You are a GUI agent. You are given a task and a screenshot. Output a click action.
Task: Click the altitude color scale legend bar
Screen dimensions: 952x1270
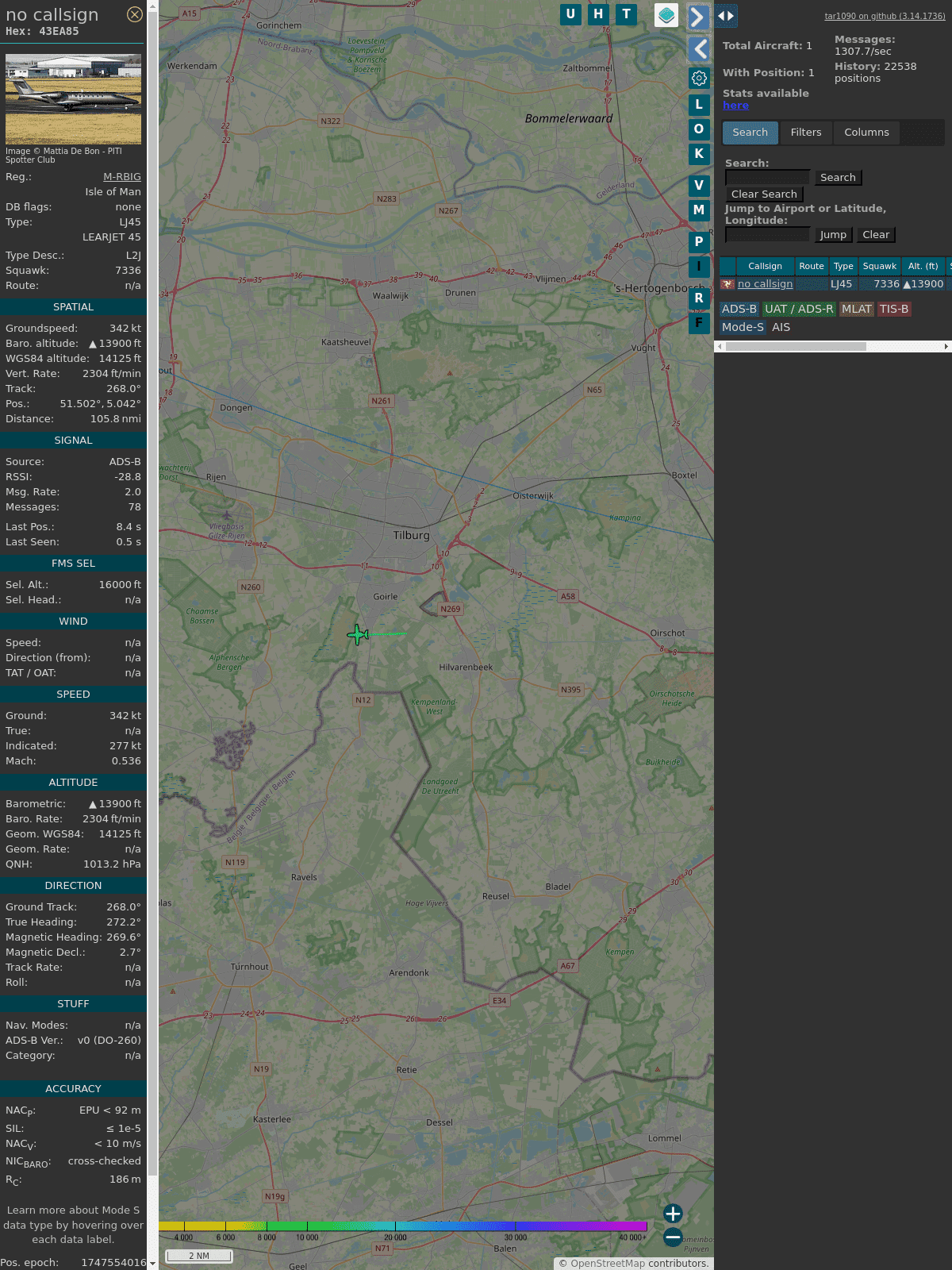(x=403, y=1226)
